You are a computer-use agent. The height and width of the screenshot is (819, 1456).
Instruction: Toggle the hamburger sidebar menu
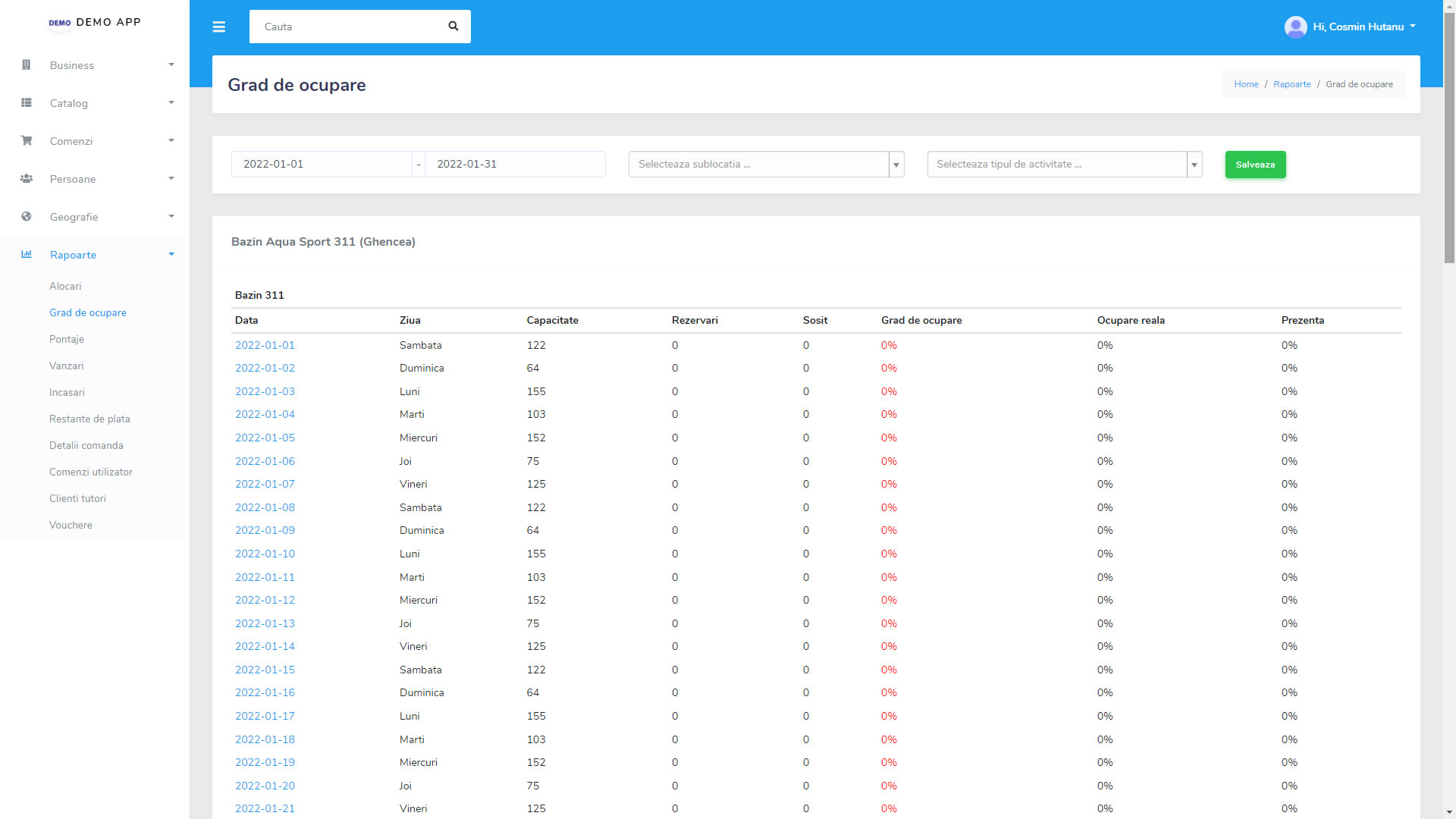[218, 27]
